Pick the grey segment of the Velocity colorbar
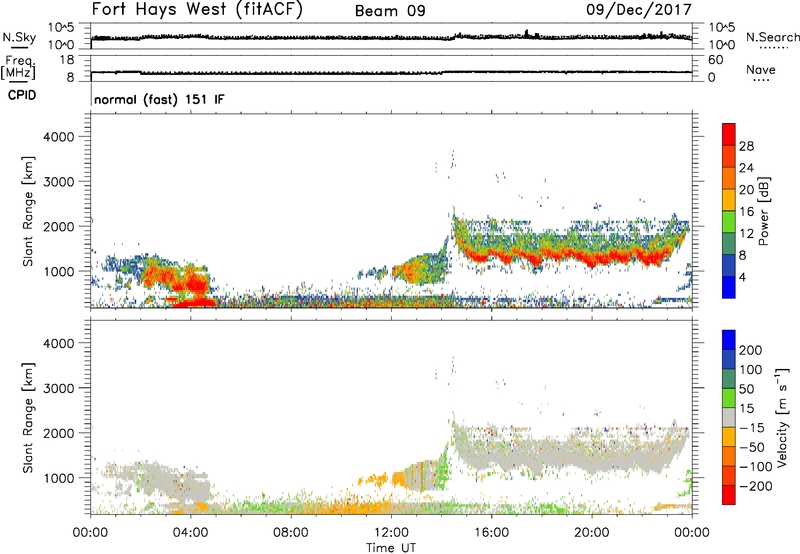 729,417
